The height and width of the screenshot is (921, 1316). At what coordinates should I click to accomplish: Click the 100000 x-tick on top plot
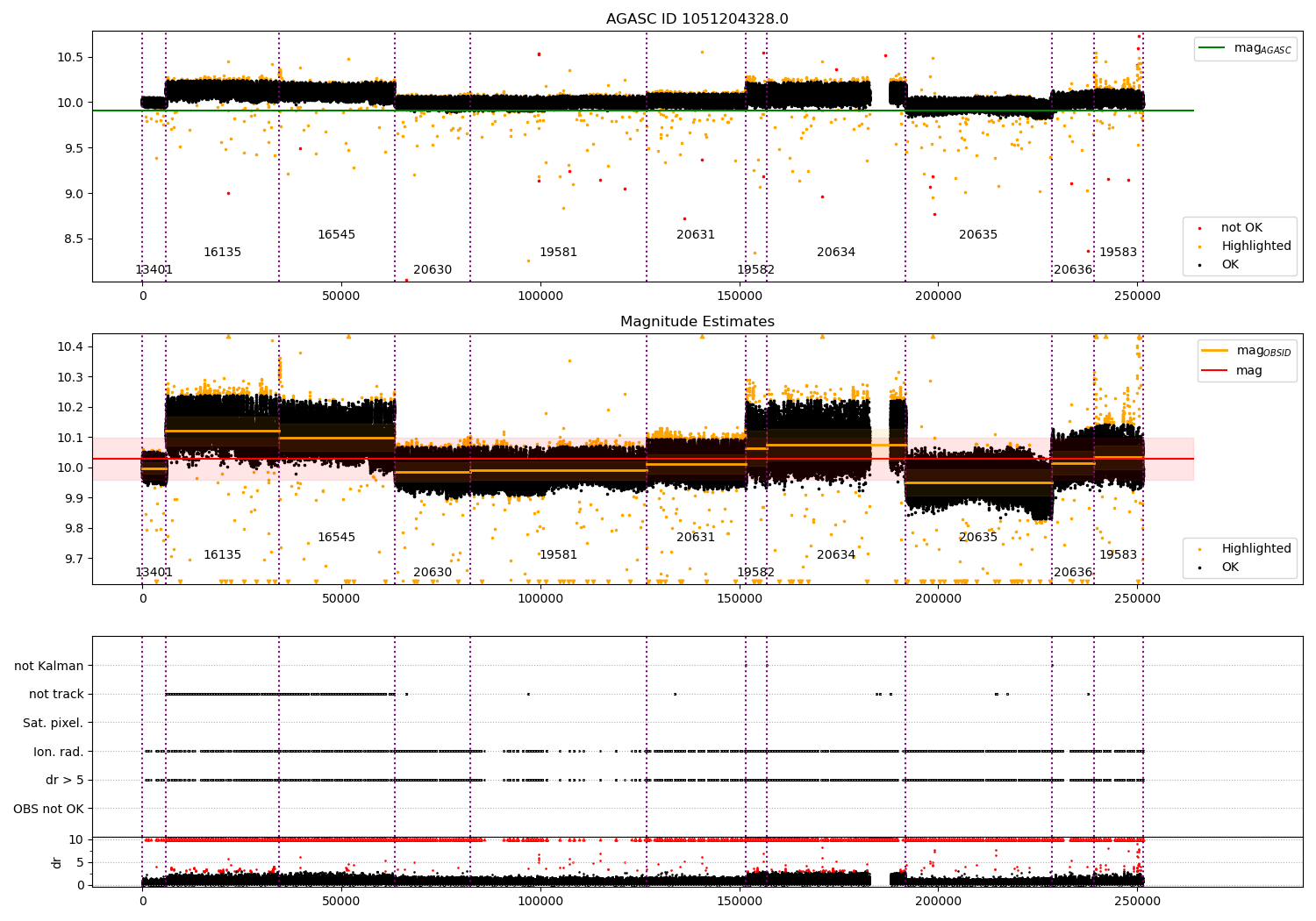click(540, 296)
